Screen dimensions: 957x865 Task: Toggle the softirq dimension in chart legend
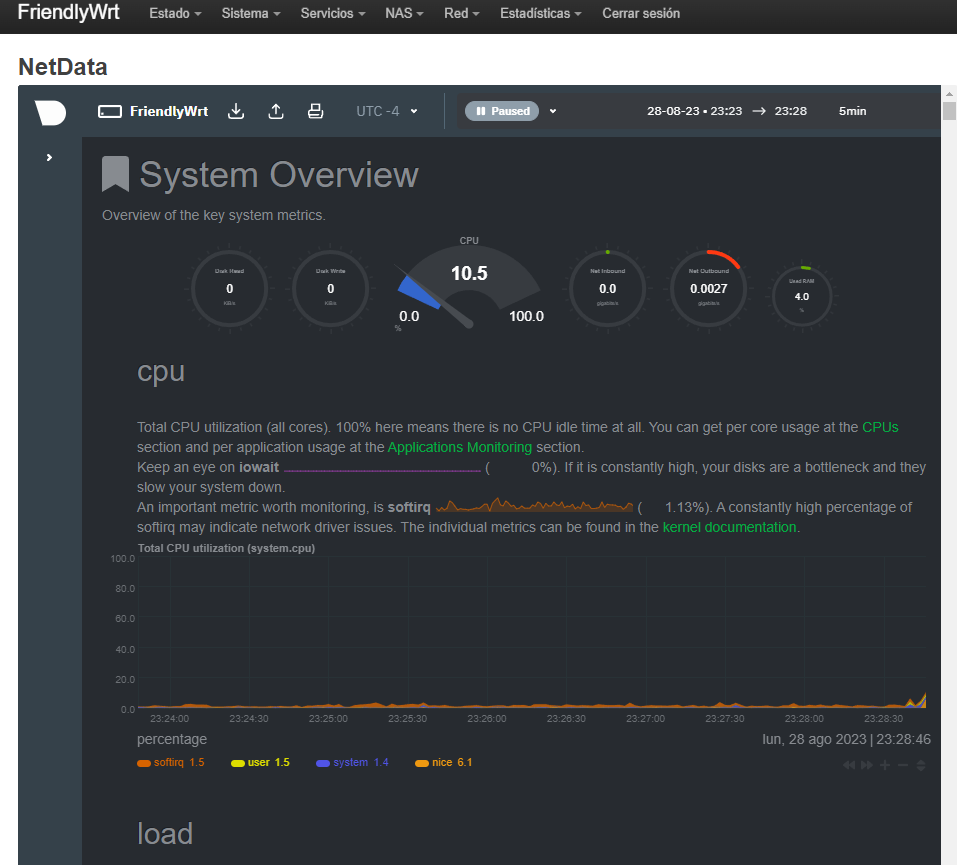point(171,762)
